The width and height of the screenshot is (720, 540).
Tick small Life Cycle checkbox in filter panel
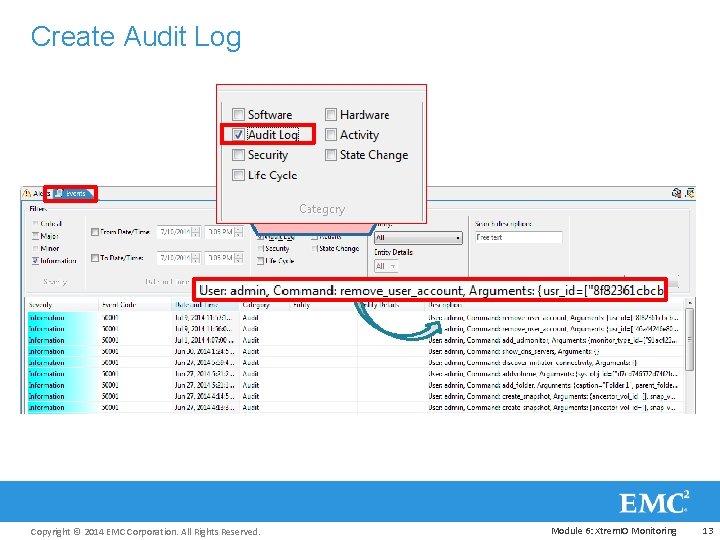[x=260, y=261]
